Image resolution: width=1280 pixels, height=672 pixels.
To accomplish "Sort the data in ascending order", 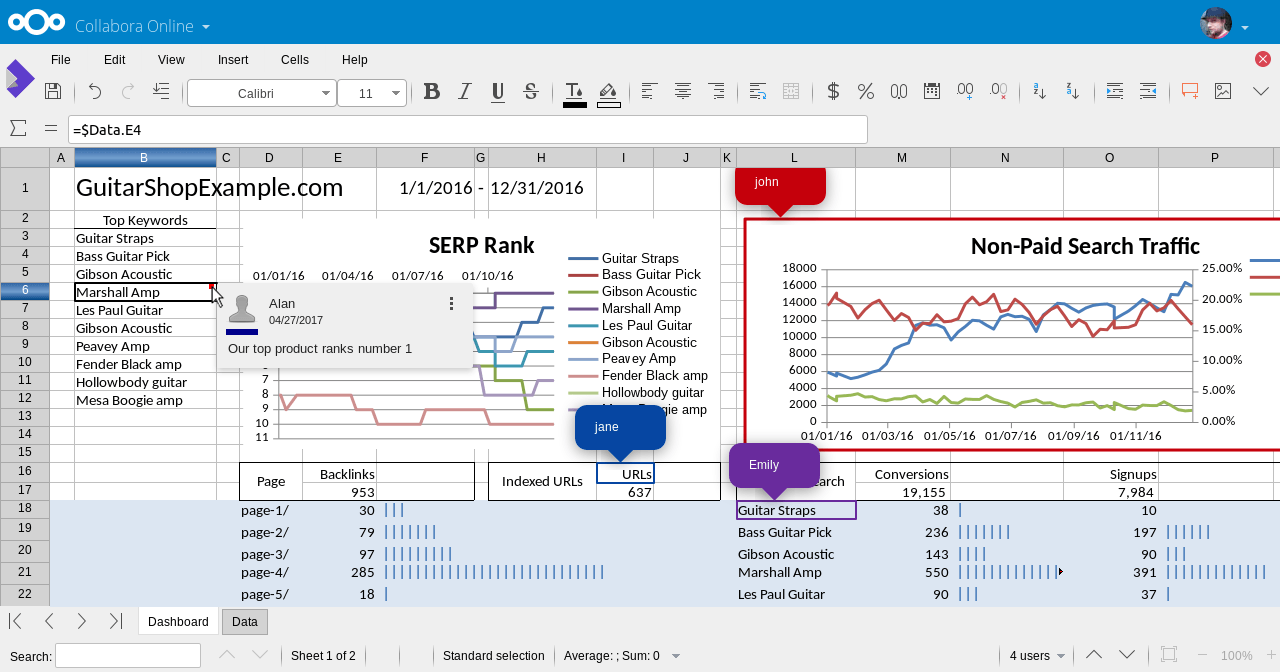I will (1038, 91).
